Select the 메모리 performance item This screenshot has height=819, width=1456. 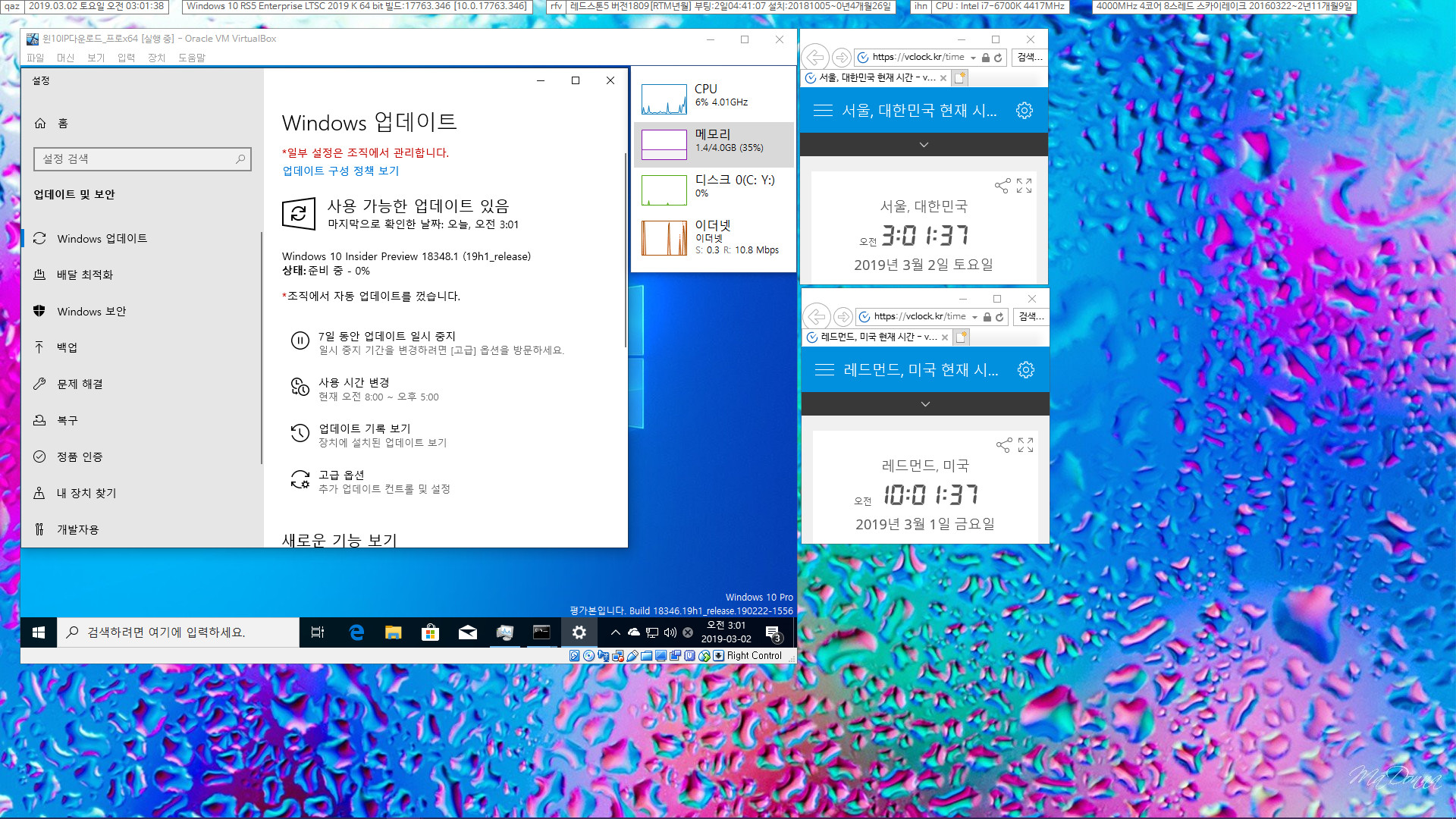pos(714,144)
